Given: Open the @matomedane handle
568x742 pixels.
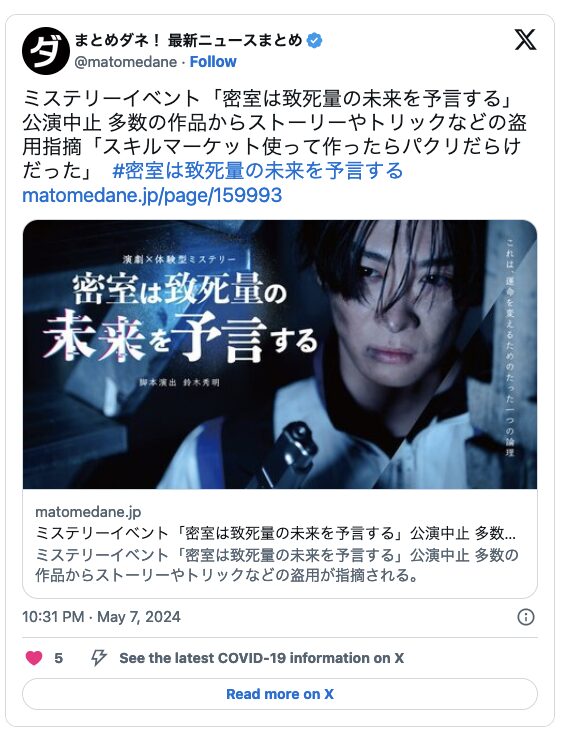Looking at the screenshot, I should 126,62.
